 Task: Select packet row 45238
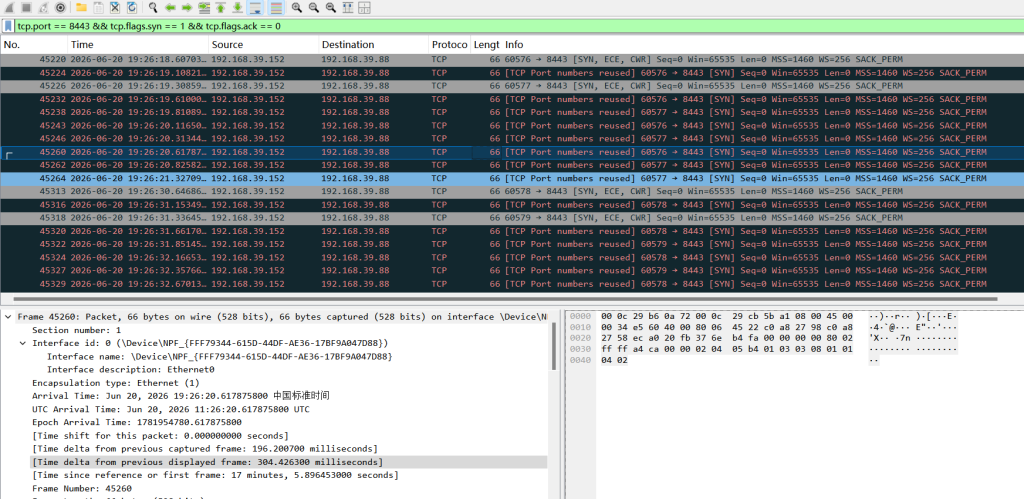tap(512, 112)
